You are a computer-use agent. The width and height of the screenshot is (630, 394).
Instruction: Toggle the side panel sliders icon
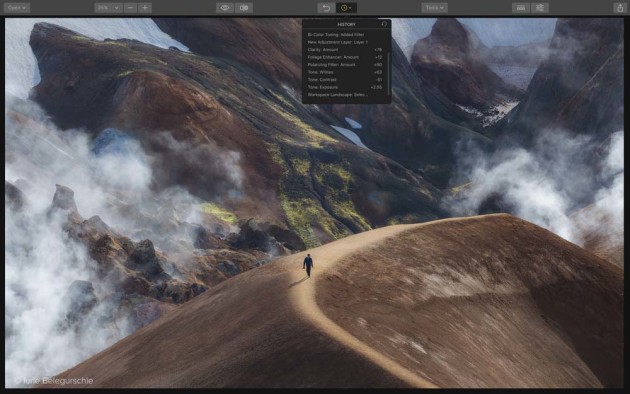coord(540,8)
